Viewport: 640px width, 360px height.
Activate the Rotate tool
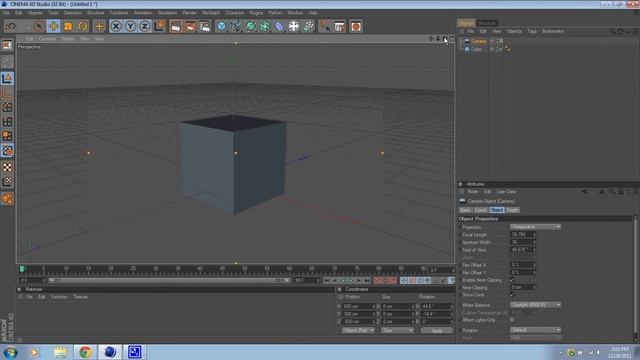pyautogui.click(x=82, y=26)
